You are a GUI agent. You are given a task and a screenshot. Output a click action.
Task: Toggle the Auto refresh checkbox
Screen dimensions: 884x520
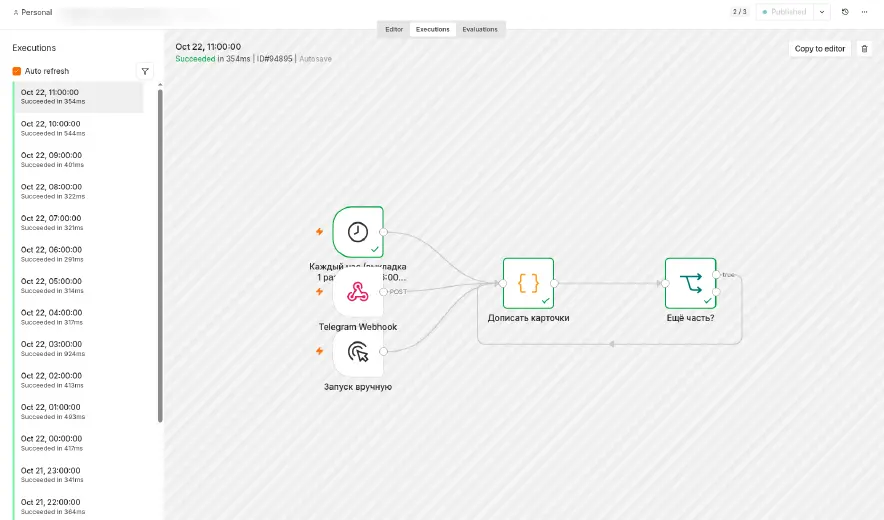pyautogui.click(x=17, y=71)
